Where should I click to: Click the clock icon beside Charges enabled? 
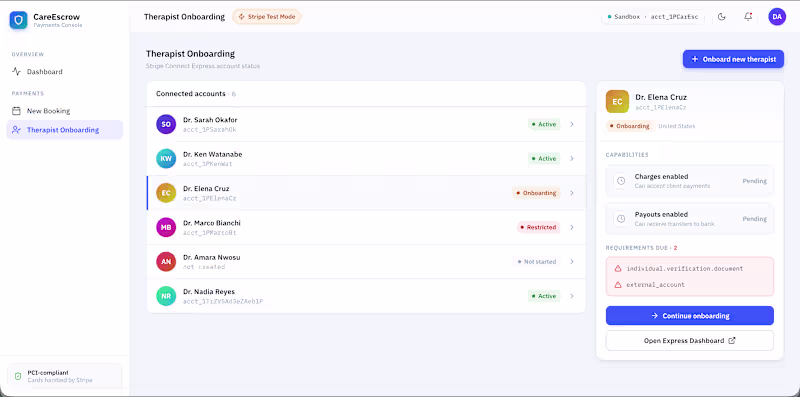coord(621,181)
